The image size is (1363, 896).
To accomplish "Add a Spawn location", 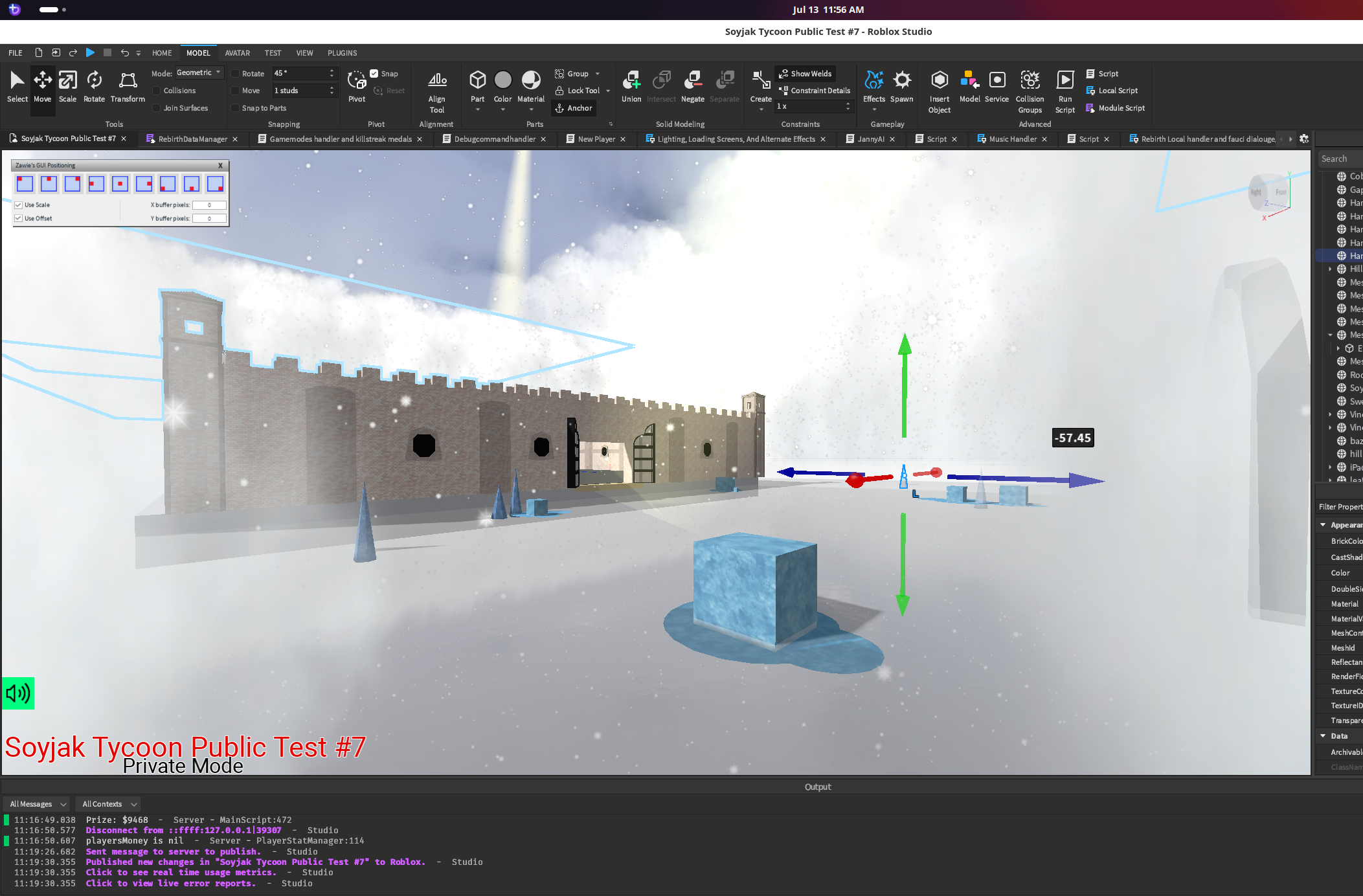I will [x=901, y=87].
